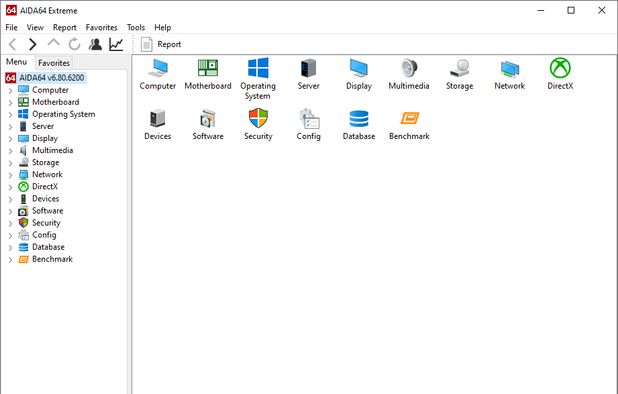The height and width of the screenshot is (394, 618).
Task: Expand the Devices tree node
Action: (11, 199)
